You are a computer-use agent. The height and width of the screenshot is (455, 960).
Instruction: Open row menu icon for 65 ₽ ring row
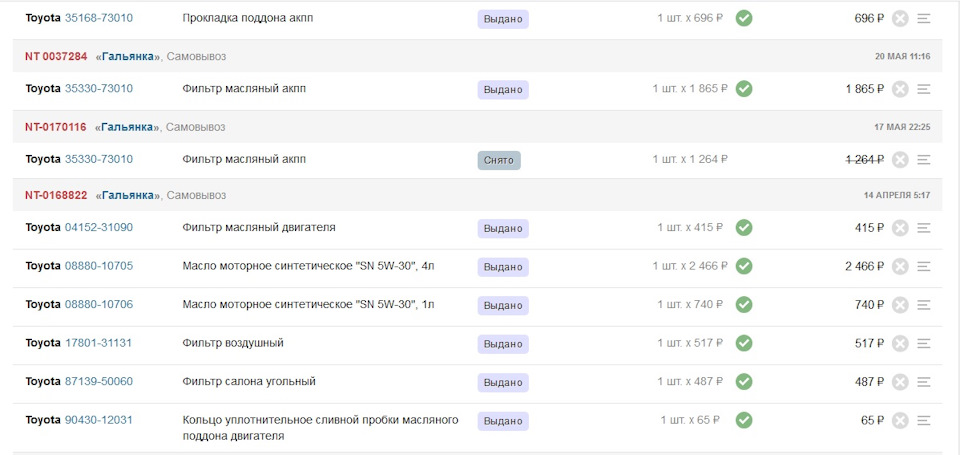pos(924,421)
